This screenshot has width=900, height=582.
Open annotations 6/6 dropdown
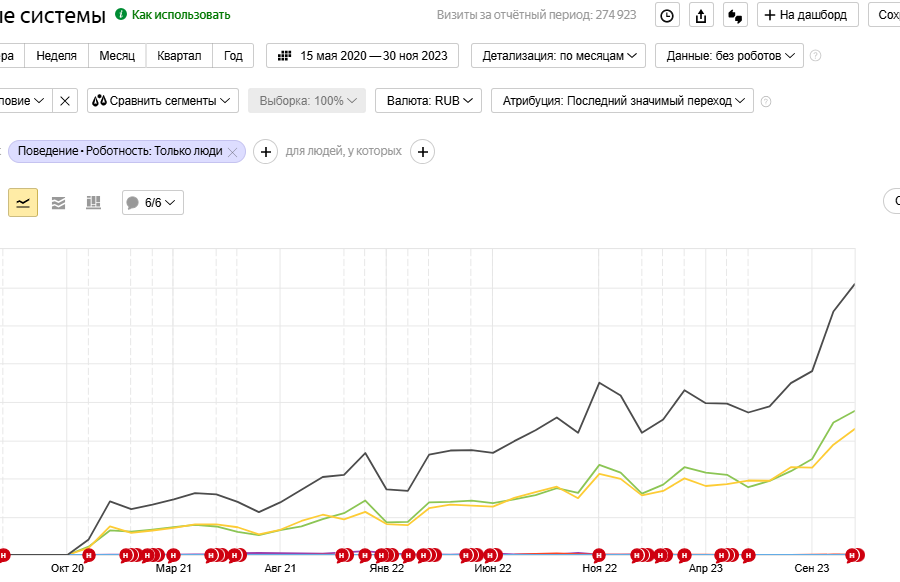[153, 203]
